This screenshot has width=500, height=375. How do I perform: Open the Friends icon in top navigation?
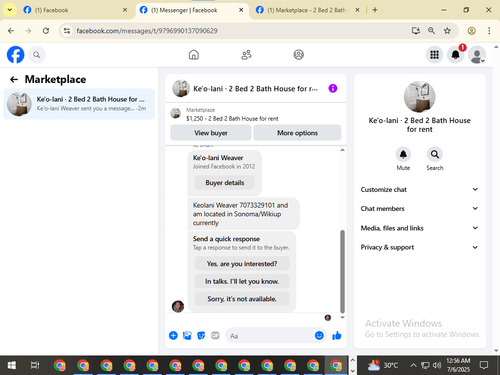point(246,55)
